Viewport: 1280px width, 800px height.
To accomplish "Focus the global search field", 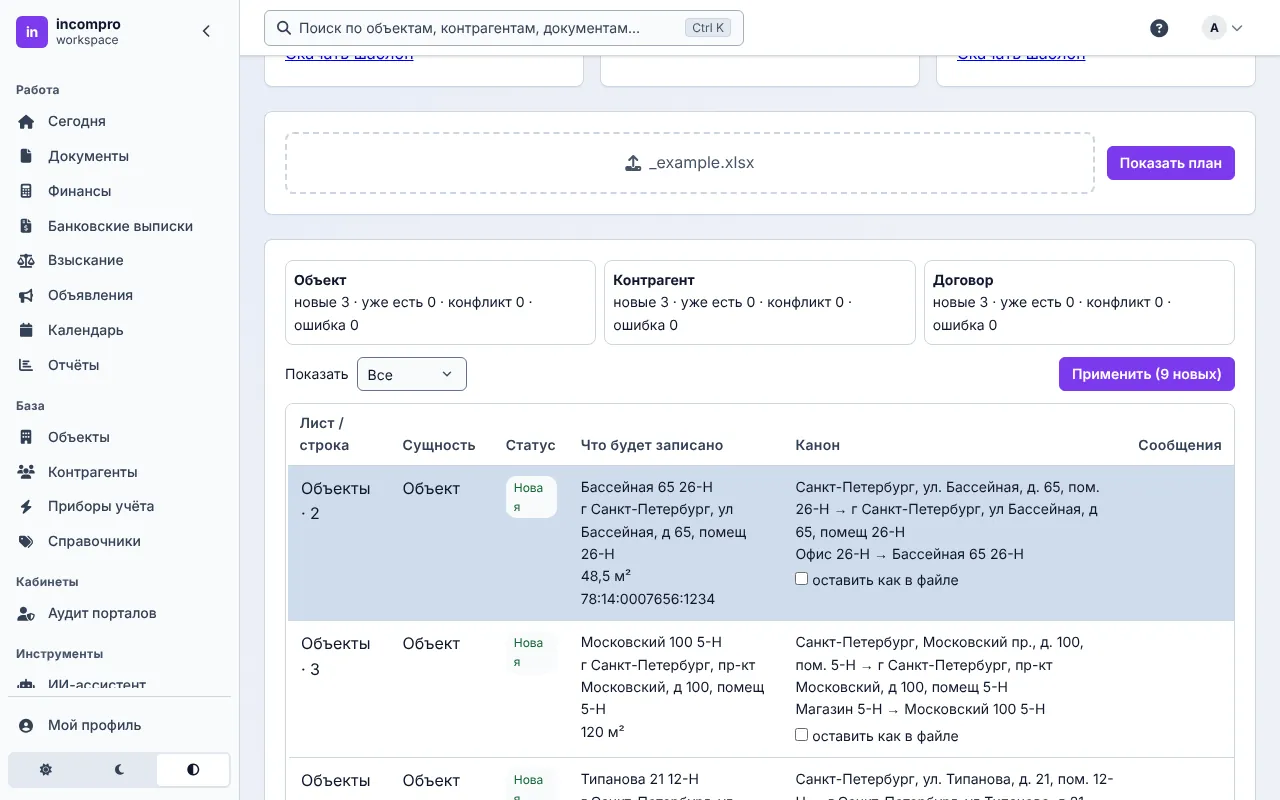I will coord(504,28).
